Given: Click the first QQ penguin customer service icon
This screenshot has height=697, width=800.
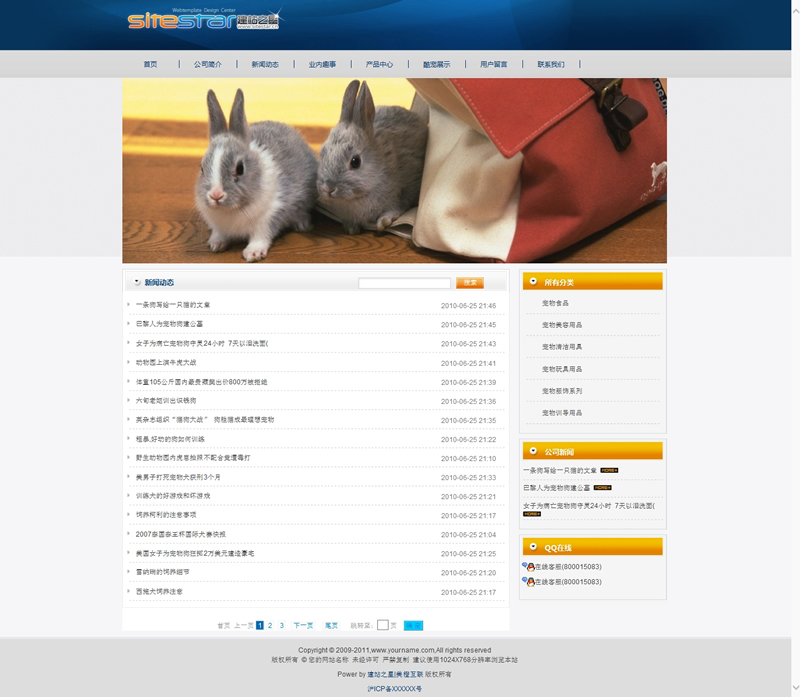Looking at the screenshot, I should click(x=527, y=567).
